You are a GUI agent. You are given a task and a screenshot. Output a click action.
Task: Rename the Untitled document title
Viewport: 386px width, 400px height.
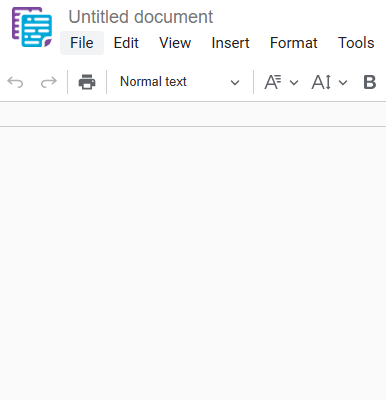coord(141,17)
